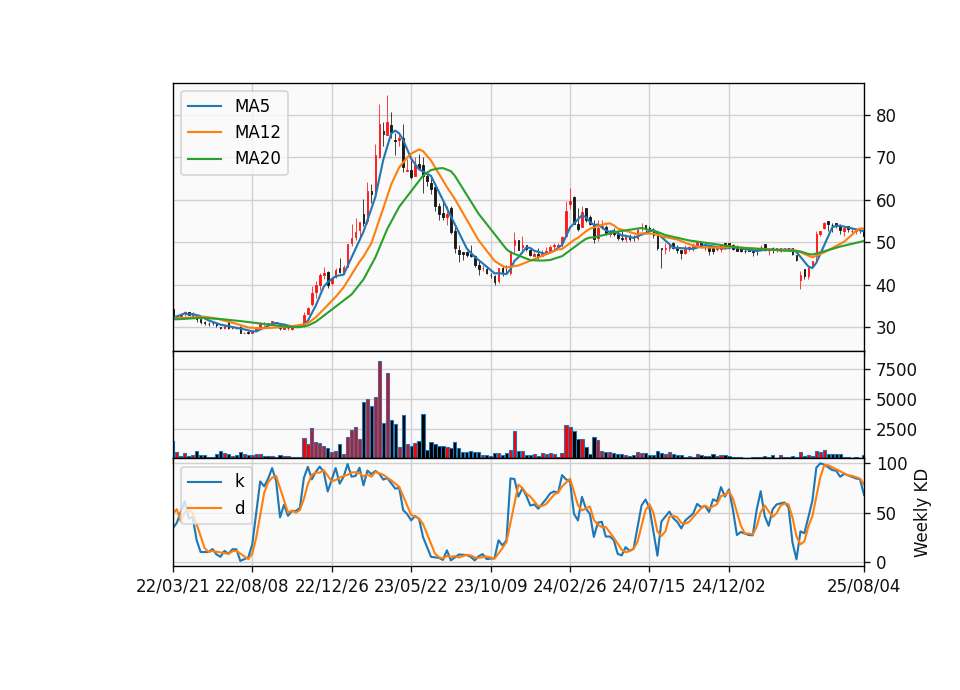Click the volume axis value 2500

pyautogui.click(x=896, y=430)
